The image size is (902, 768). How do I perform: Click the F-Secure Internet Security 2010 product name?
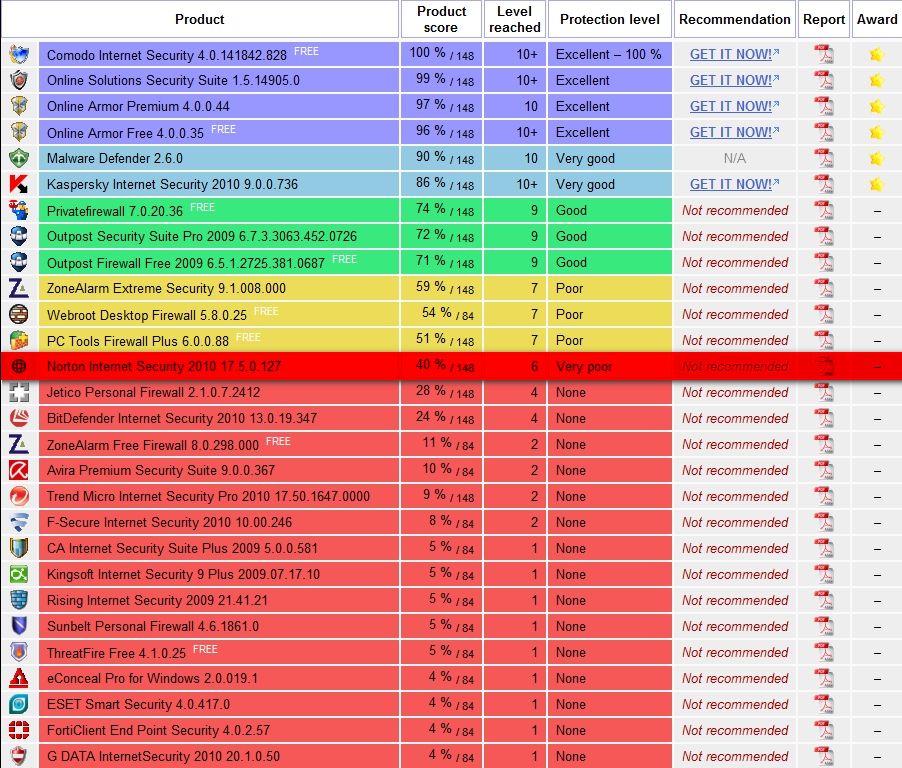170,522
